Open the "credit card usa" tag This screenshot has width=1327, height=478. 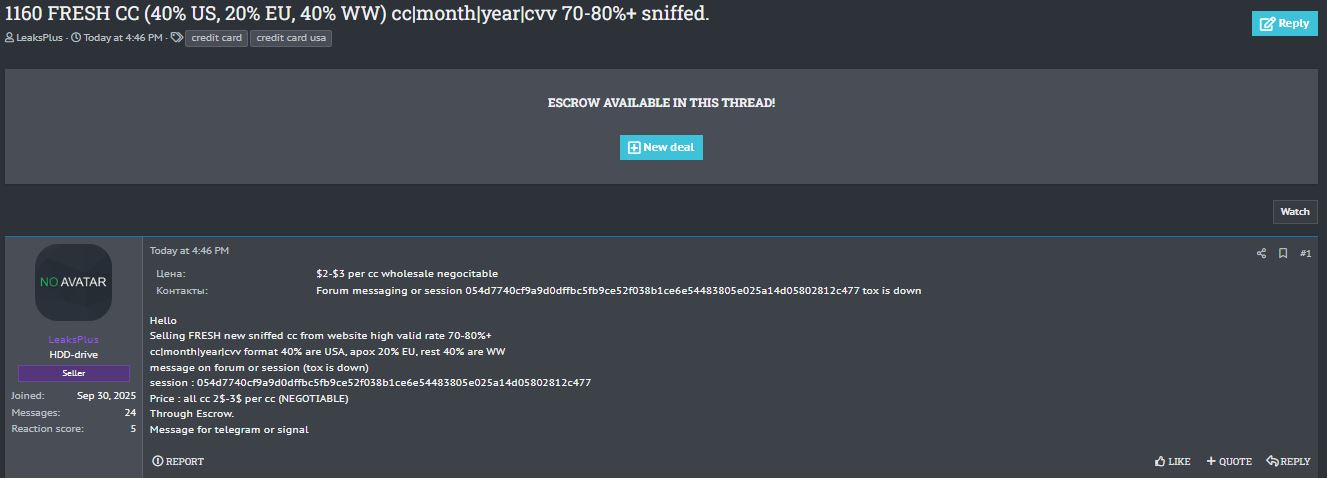[x=291, y=38]
